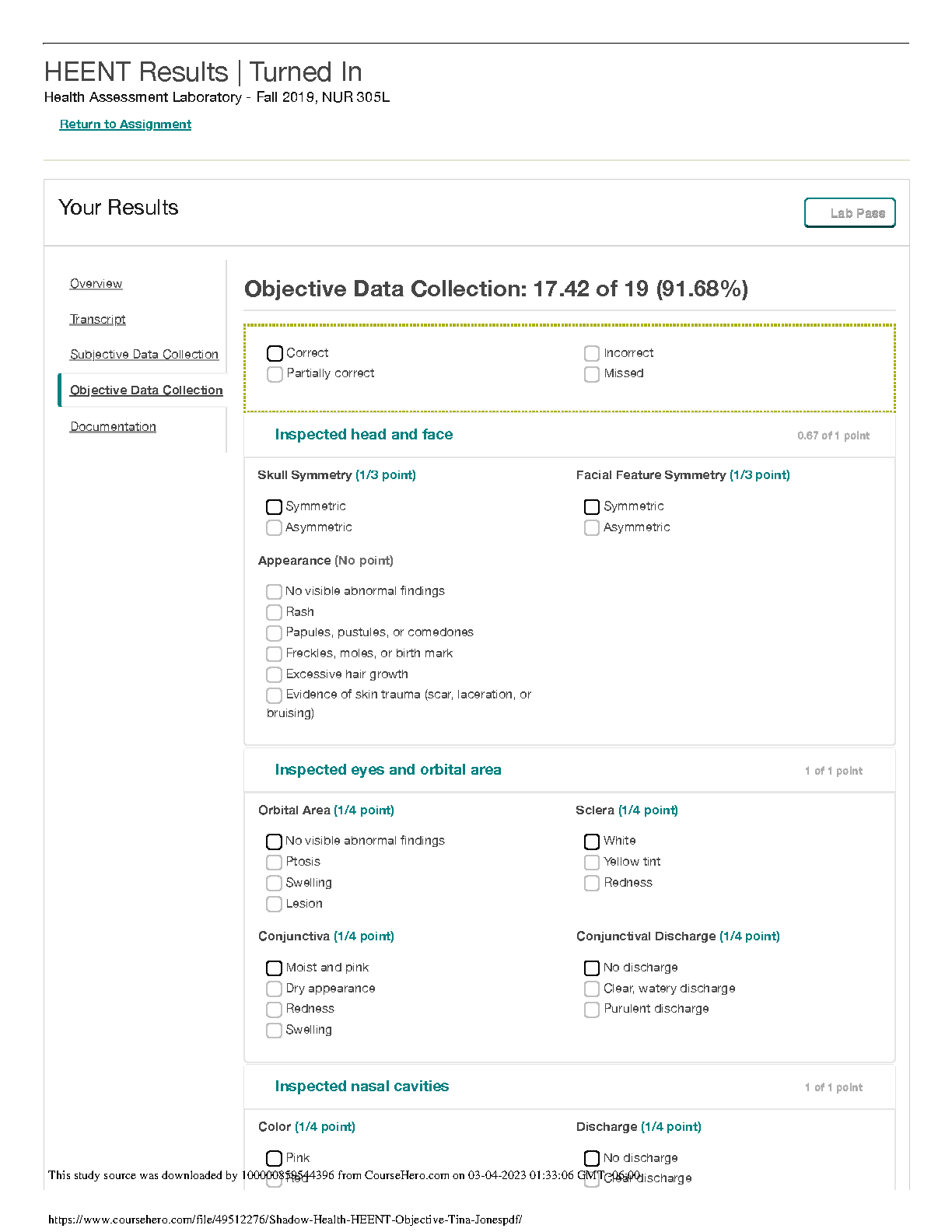This screenshot has height=1232, width=952.
Task: Open the Documentation section
Action: pyautogui.click(x=113, y=427)
